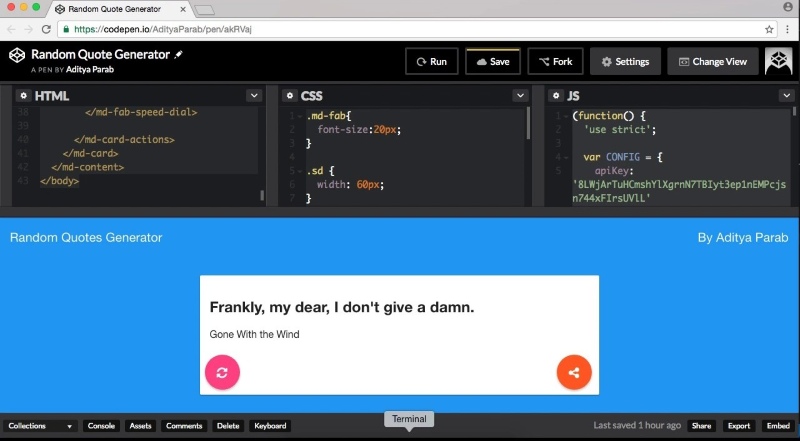
Task: Open the Comments panel
Action: pos(184,426)
